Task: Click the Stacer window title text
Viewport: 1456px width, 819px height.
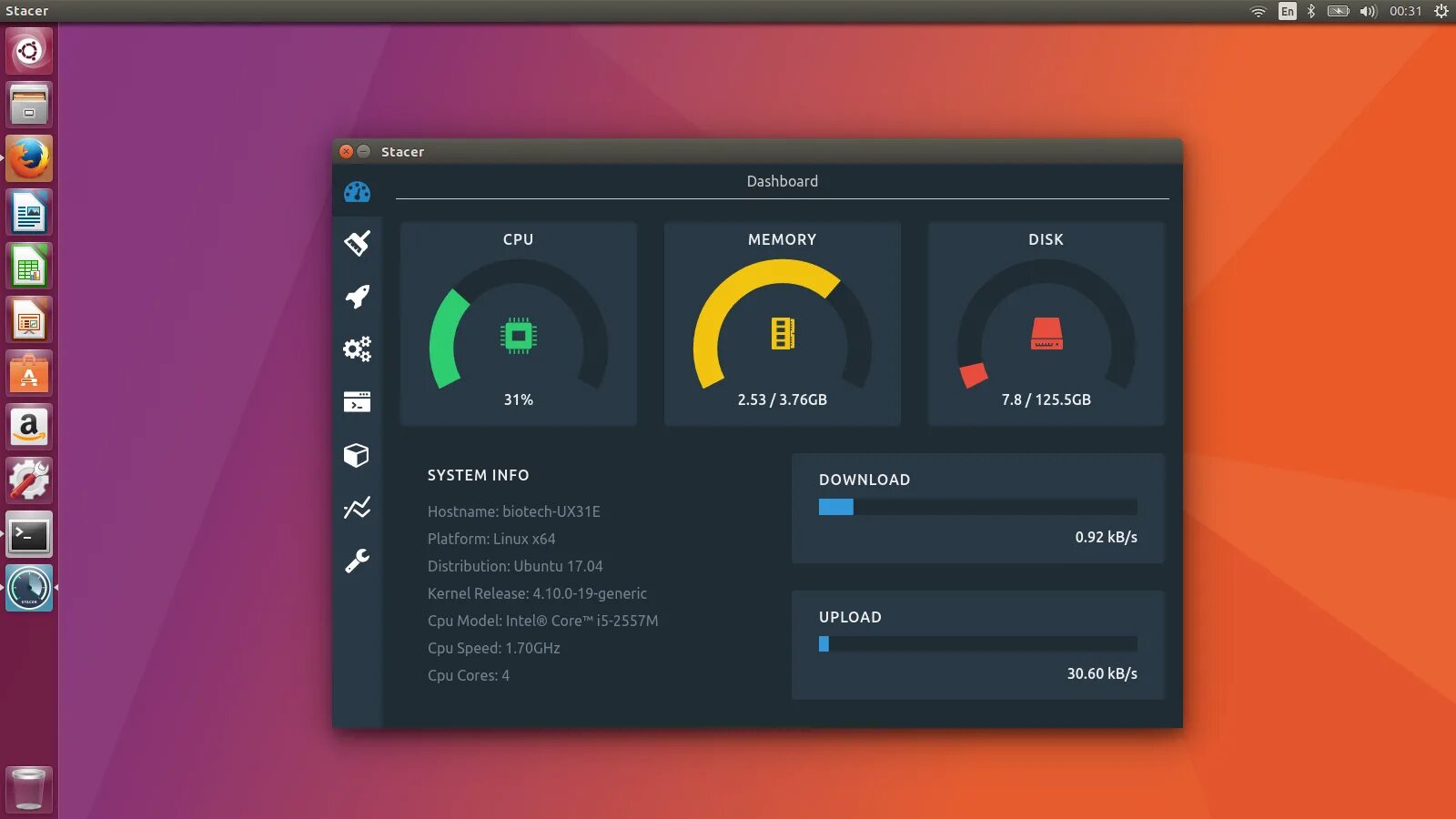Action: pyautogui.click(x=402, y=152)
